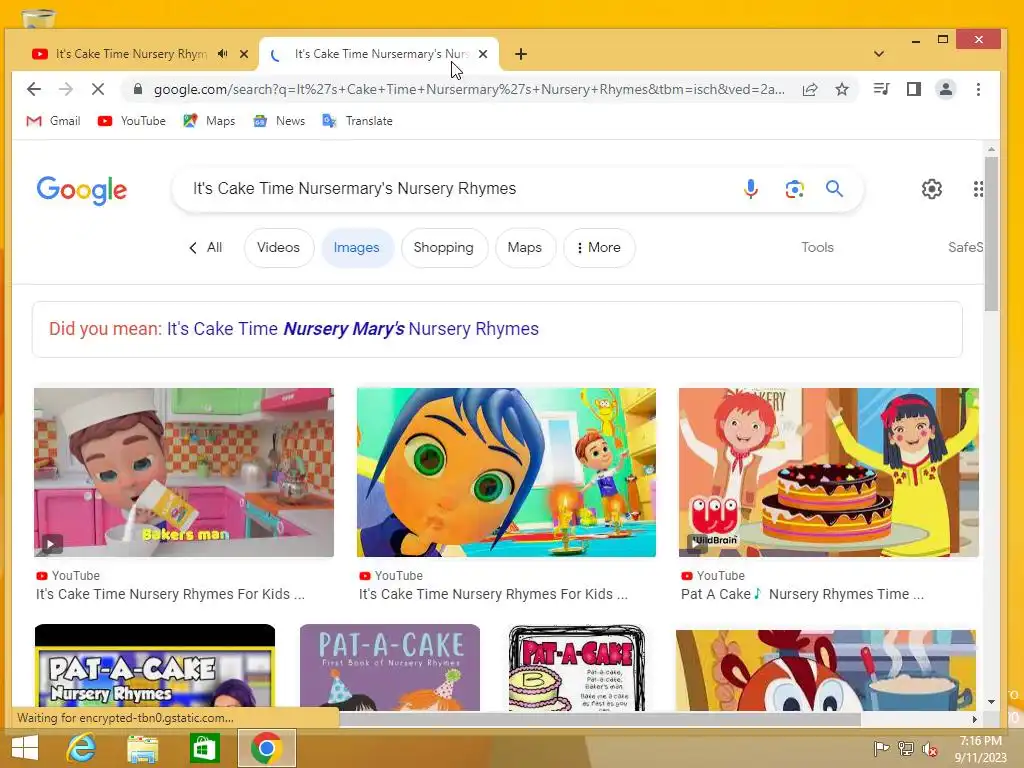Click the horizontal scrollbar right arrow
Screen dimensions: 1024x768
point(974,719)
